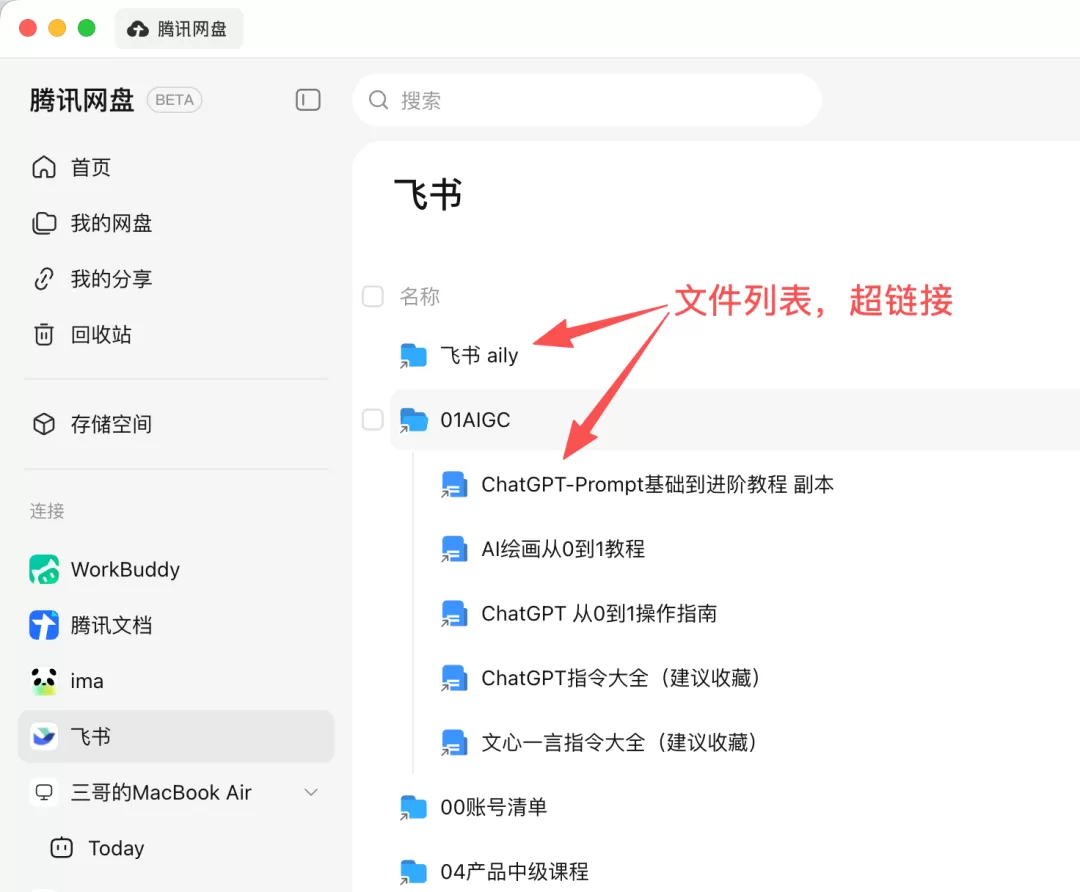This screenshot has width=1080, height=892.
Task: Click the 文心一言指令大全 document icon
Action: (x=454, y=743)
